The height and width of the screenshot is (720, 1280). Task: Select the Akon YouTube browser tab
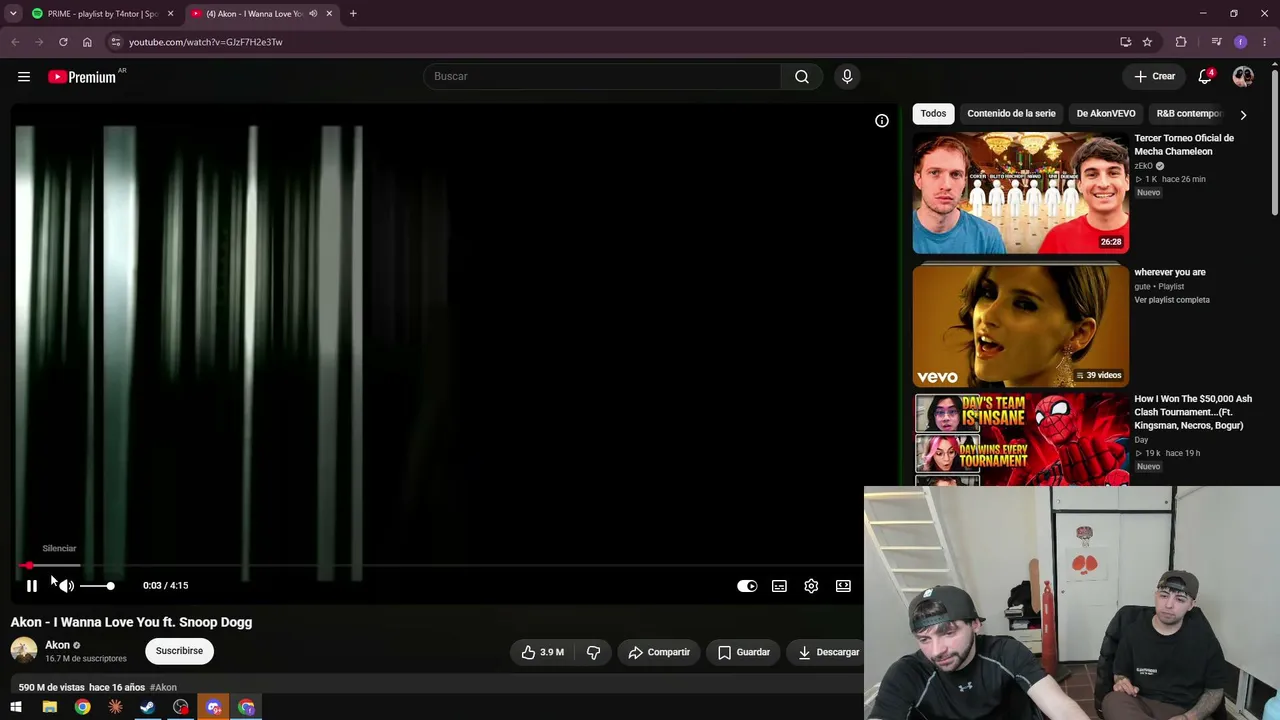pyautogui.click(x=262, y=14)
